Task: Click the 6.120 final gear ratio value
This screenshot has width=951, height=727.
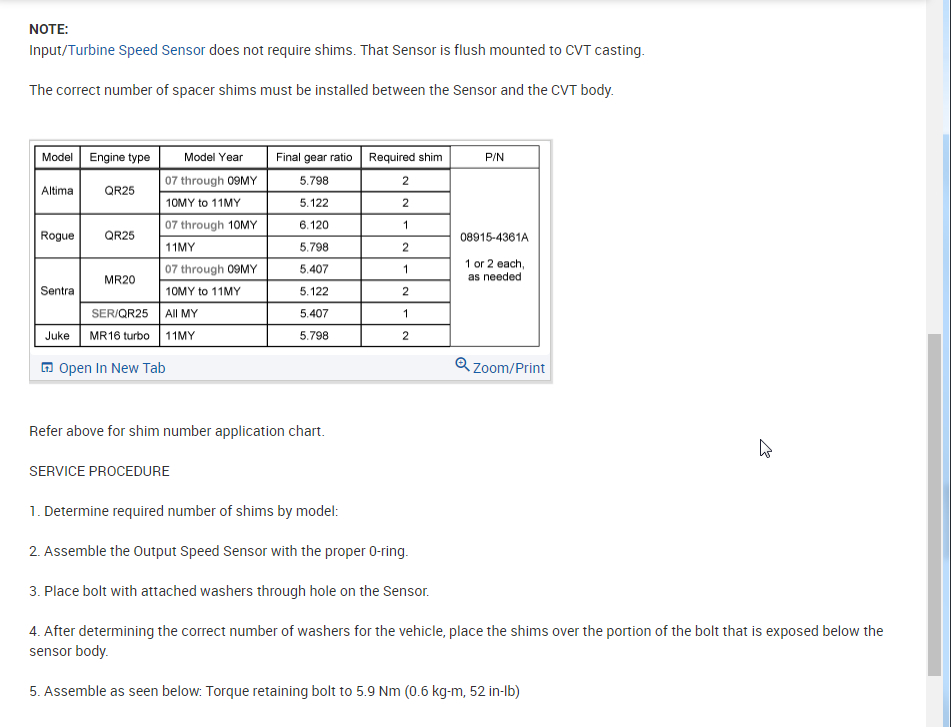Action: point(314,225)
